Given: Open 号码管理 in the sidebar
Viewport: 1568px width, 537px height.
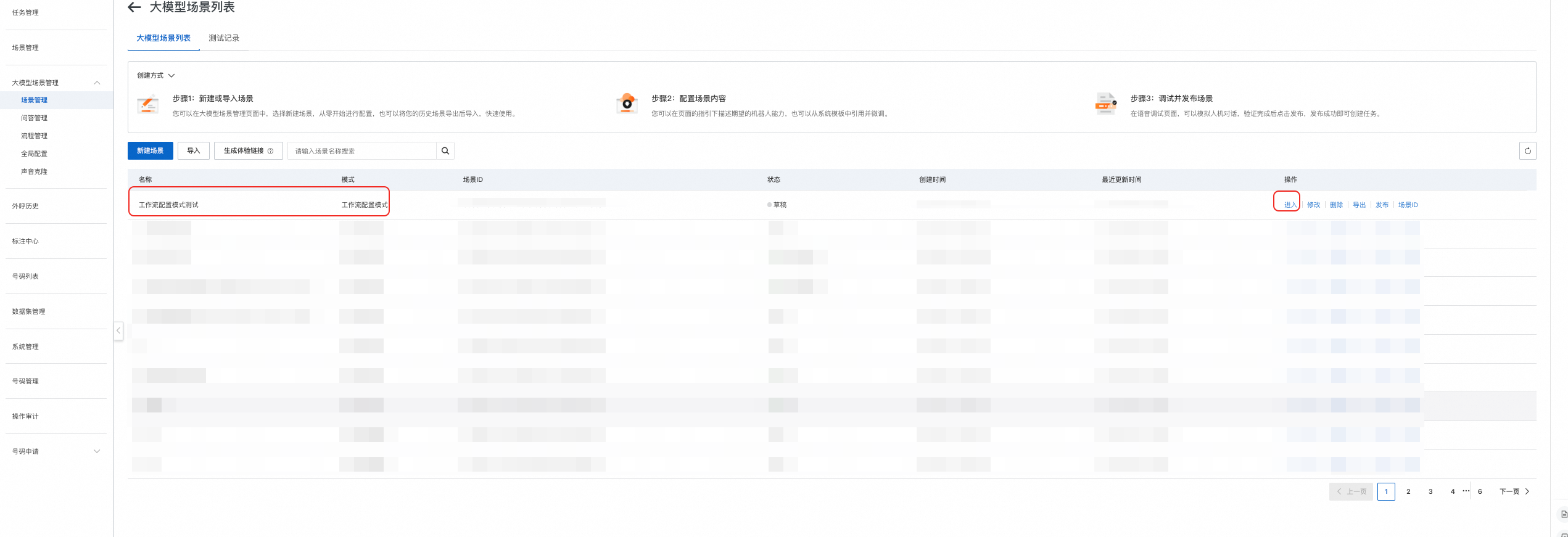Looking at the screenshot, I should 25,381.
